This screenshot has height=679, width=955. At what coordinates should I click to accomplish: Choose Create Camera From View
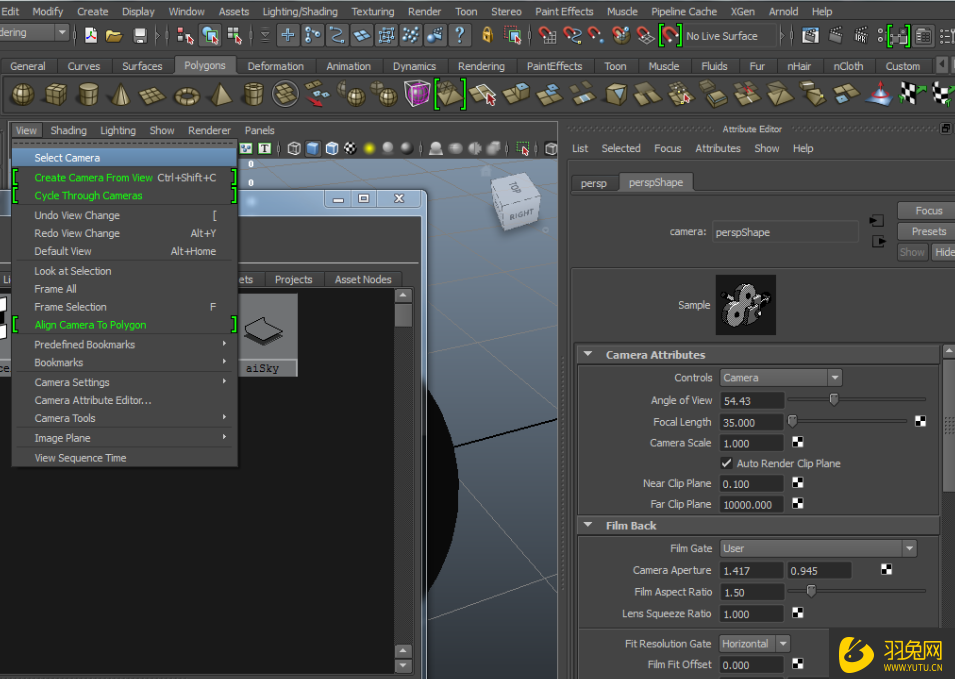point(124,177)
